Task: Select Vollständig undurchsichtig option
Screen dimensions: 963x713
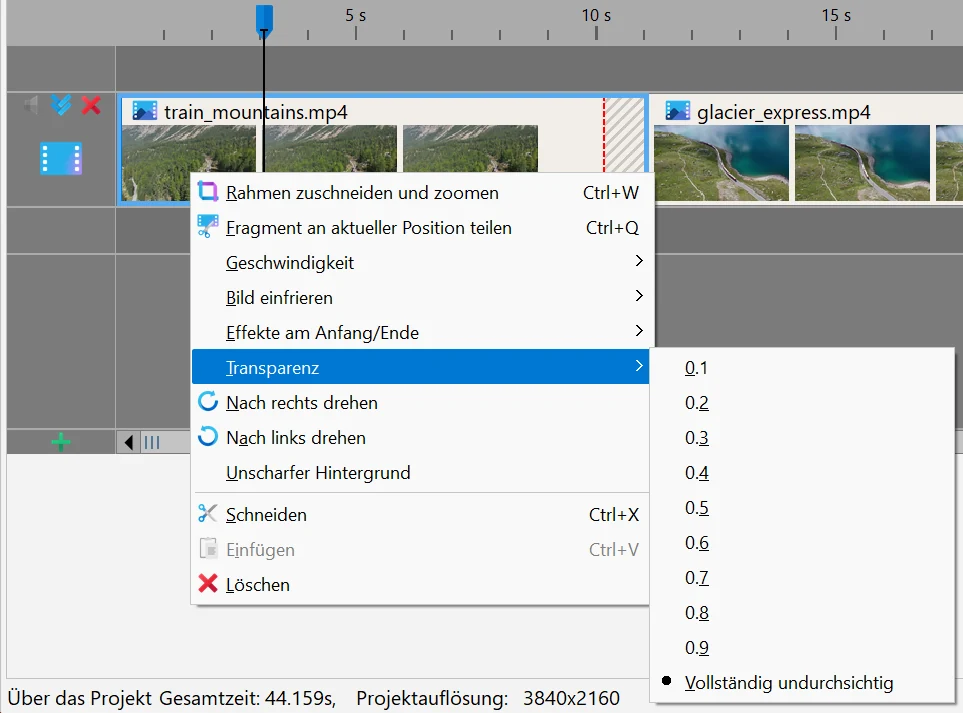Action: tap(802, 683)
